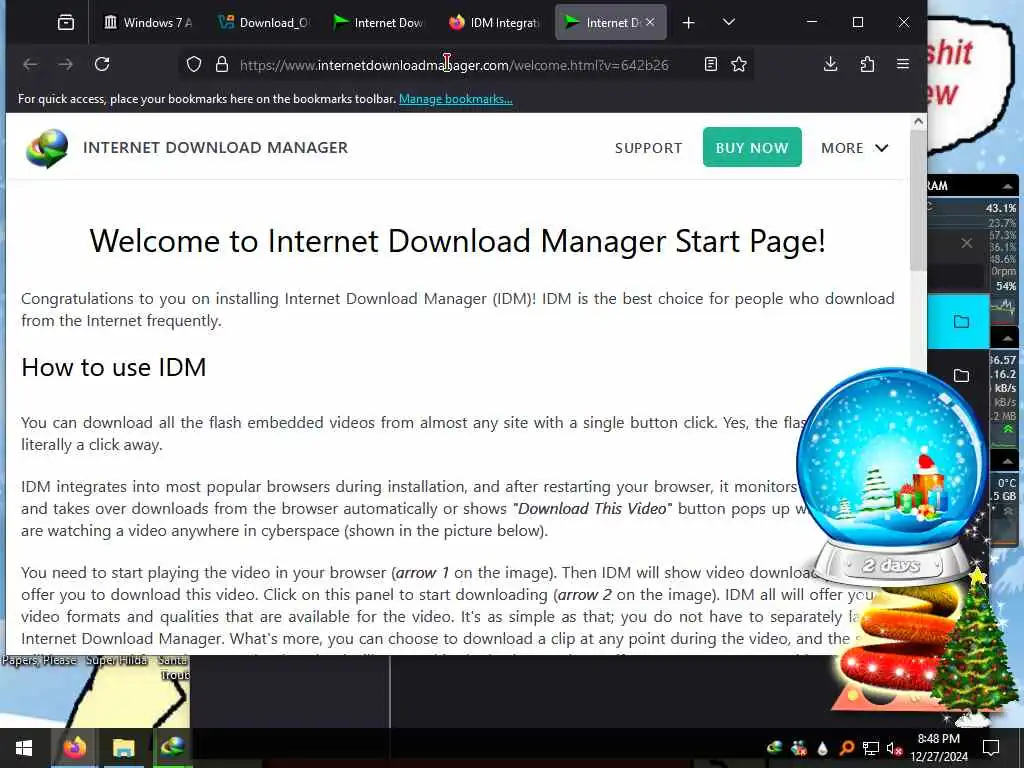The width and height of the screenshot is (1024, 768).
Task: Open the SUPPORT page
Action: point(648,148)
